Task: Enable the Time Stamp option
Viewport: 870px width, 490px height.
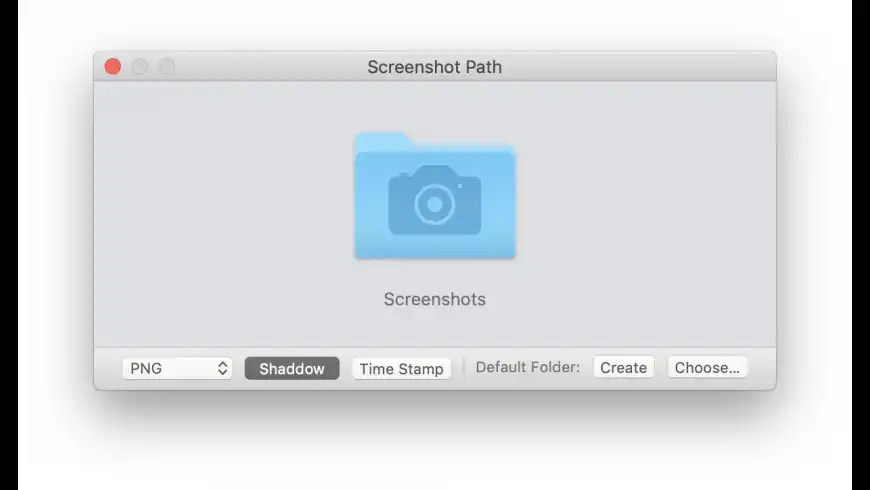Action: 401,368
